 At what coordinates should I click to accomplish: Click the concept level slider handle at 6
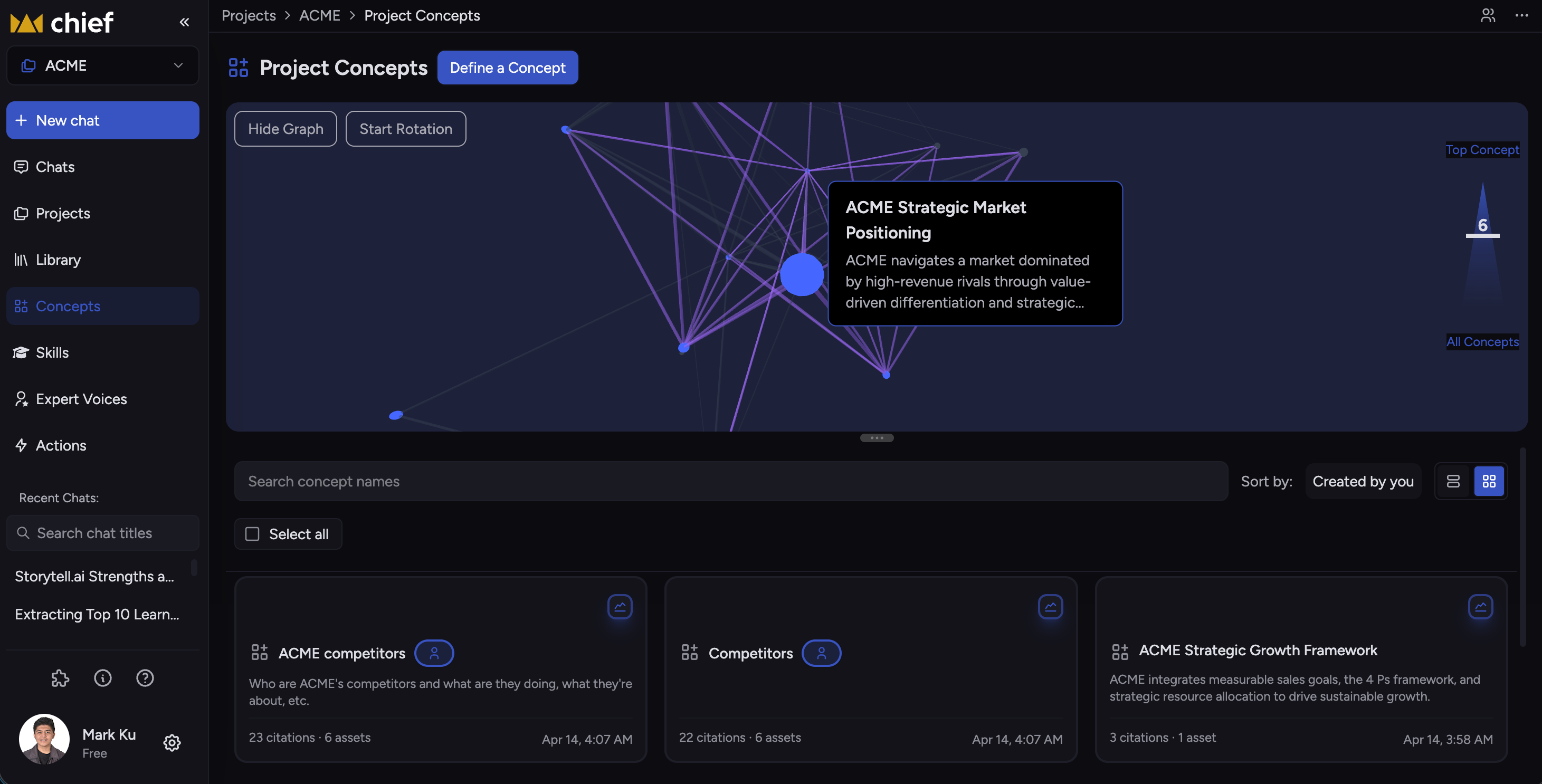(1482, 235)
